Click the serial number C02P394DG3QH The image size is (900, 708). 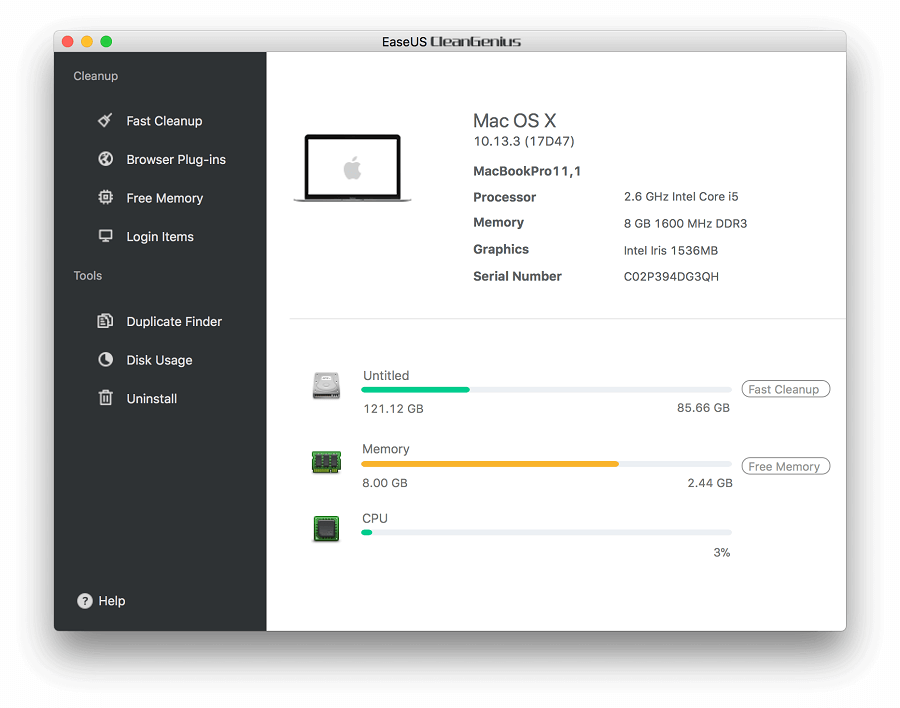click(x=671, y=277)
